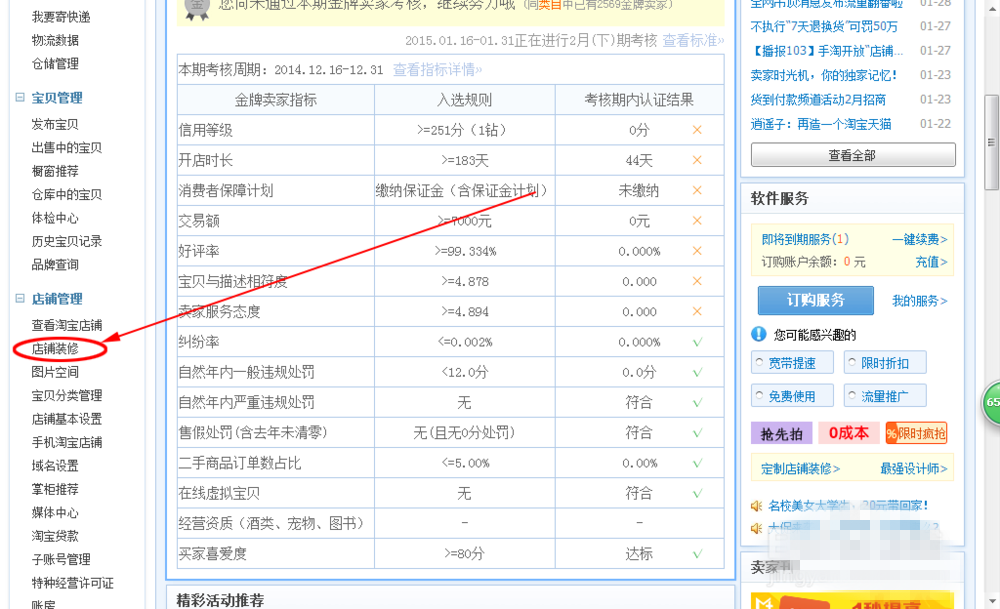The image size is (1000, 609).
Task: Select the 流量推广 radio button
Action: pos(851,395)
